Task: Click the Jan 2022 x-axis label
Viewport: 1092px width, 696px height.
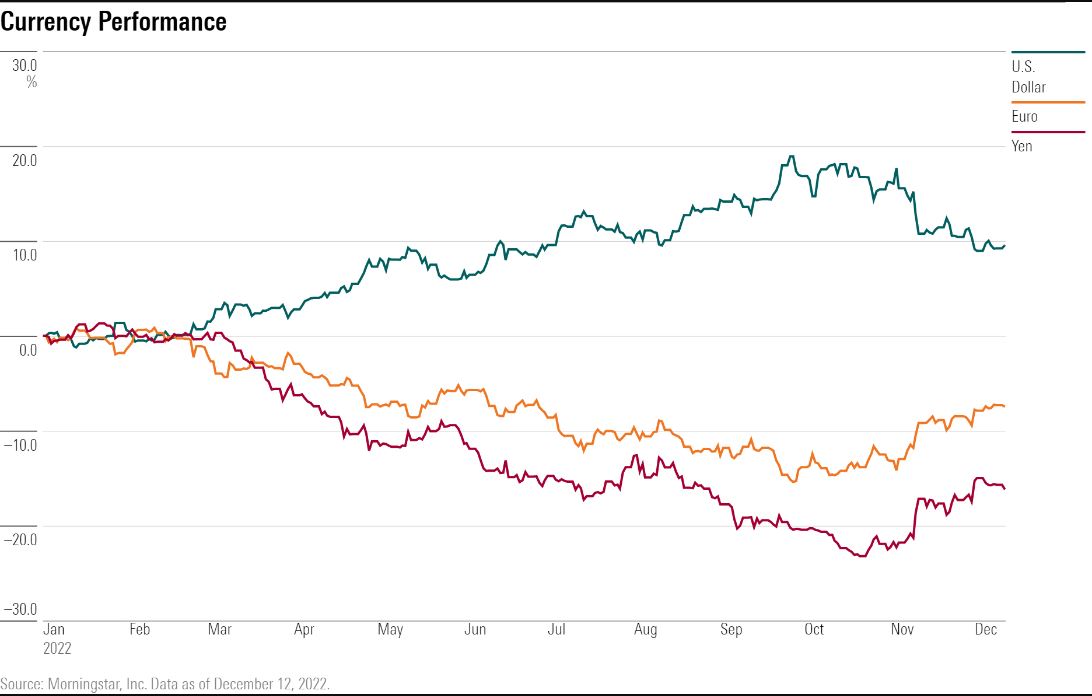Action: tap(56, 638)
